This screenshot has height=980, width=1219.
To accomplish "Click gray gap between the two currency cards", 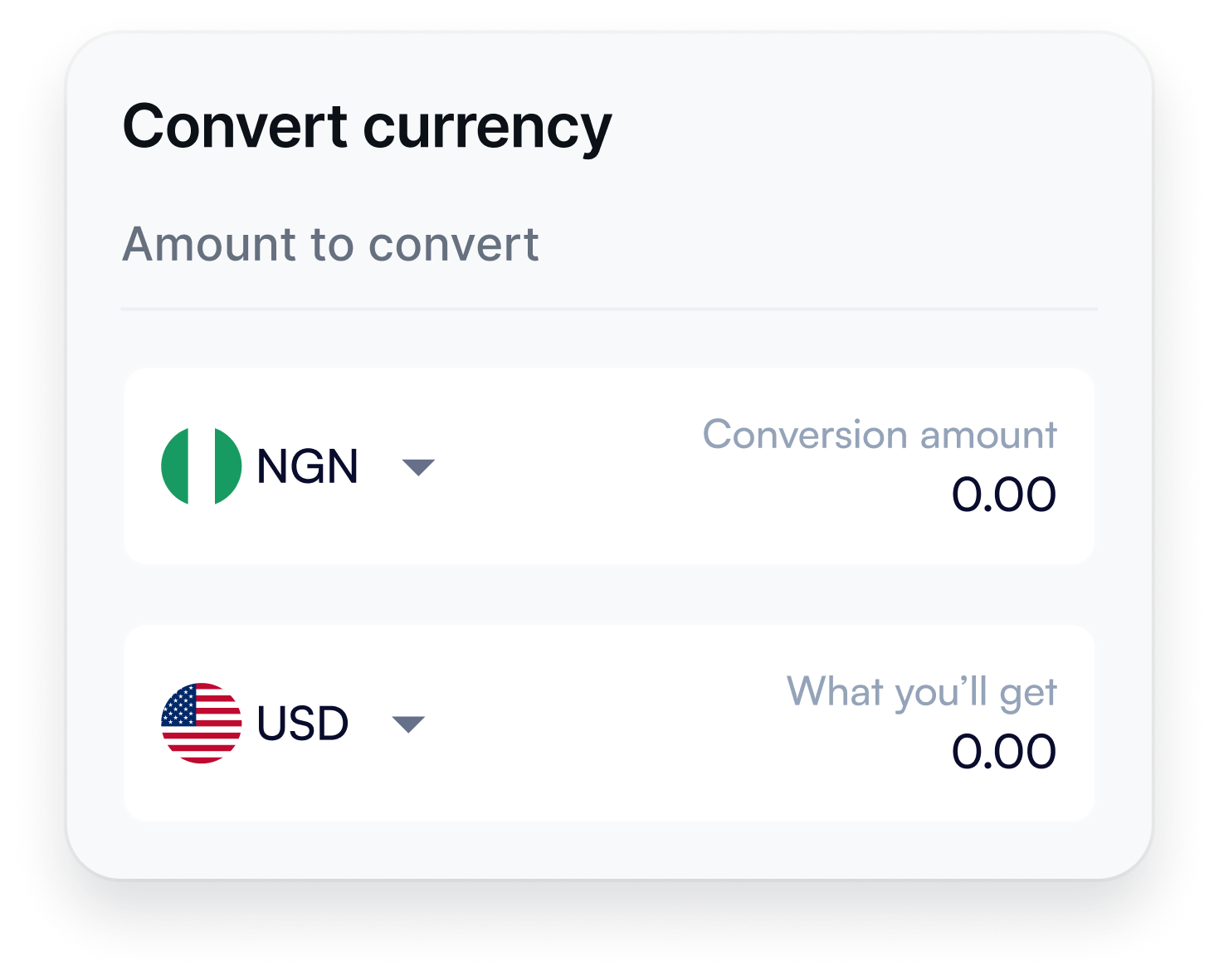I will 609,594.
